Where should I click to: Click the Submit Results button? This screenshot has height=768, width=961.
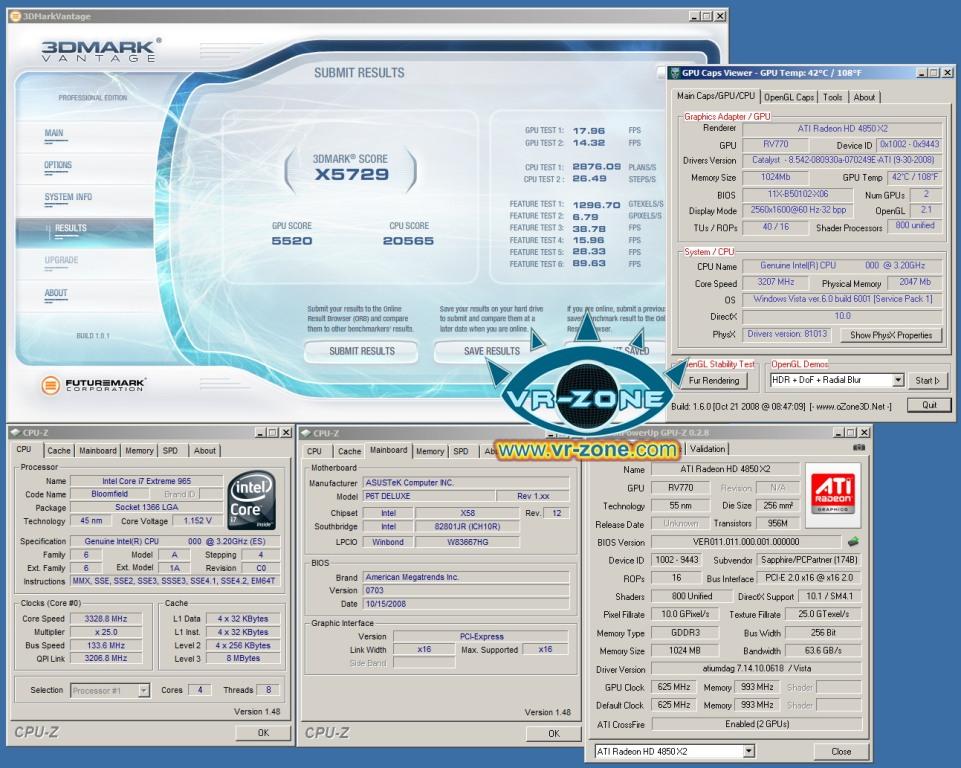tap(362, 351)
